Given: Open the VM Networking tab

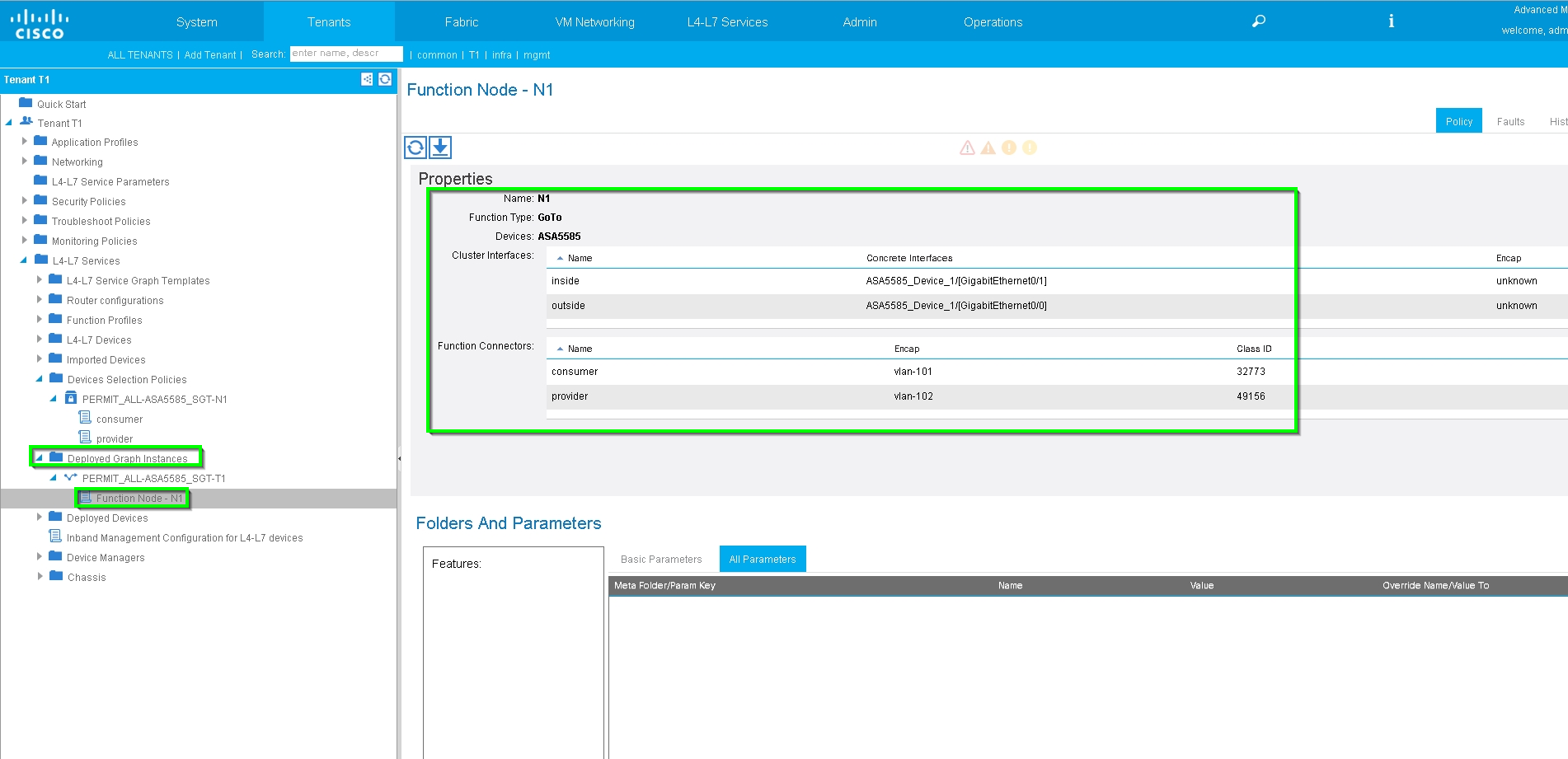Looking at the screenshot, I should point(595,22).
